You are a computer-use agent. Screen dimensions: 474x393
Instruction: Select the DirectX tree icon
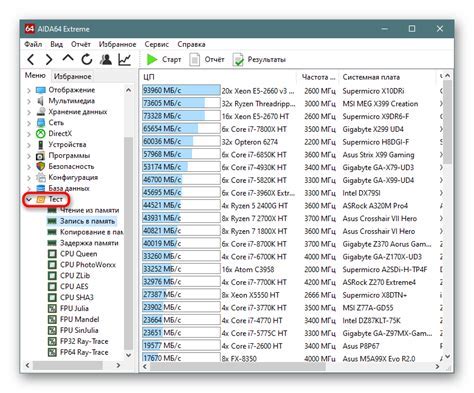[41, 134]
